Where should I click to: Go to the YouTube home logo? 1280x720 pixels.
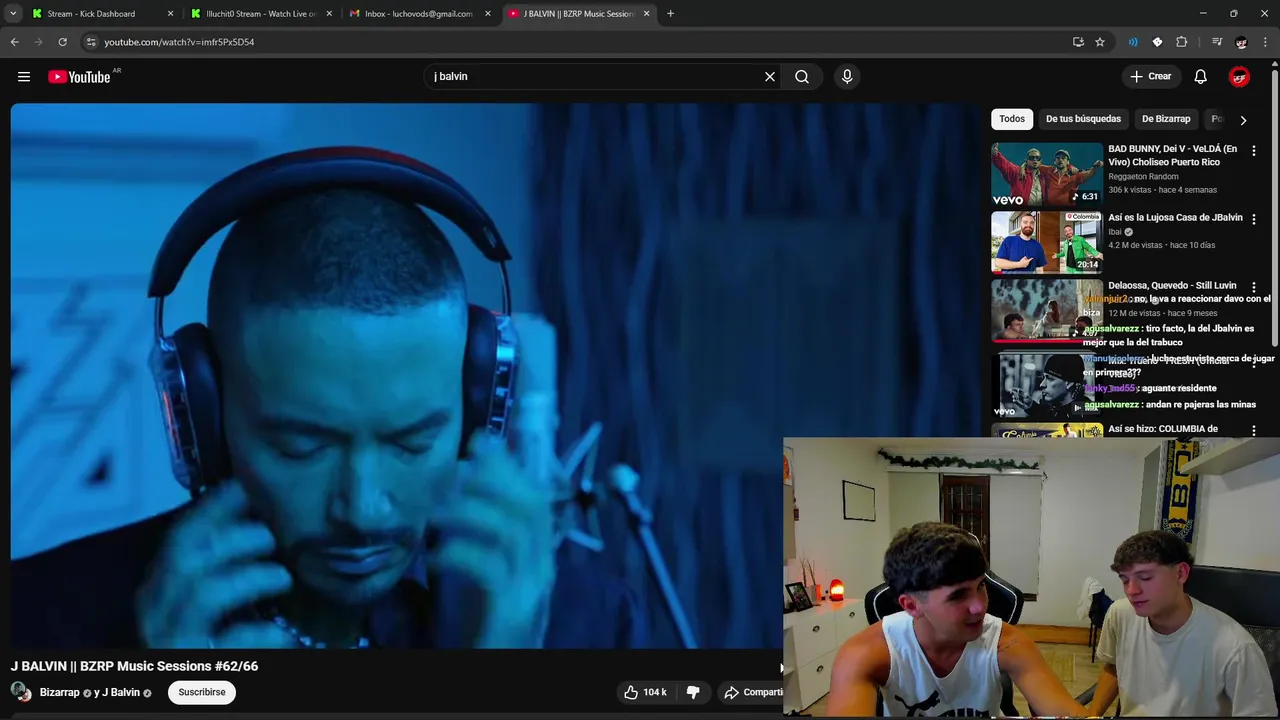click(x=79, y=77)
